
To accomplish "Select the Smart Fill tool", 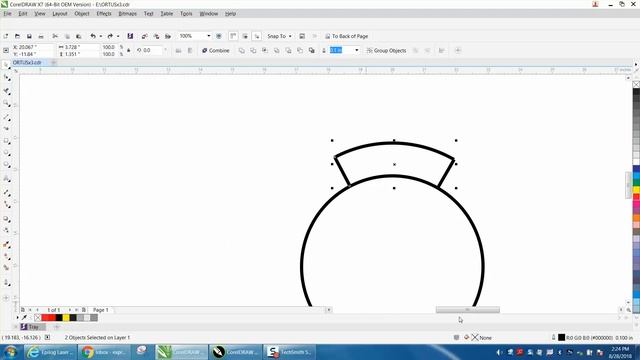I will (x=7, y=268).
